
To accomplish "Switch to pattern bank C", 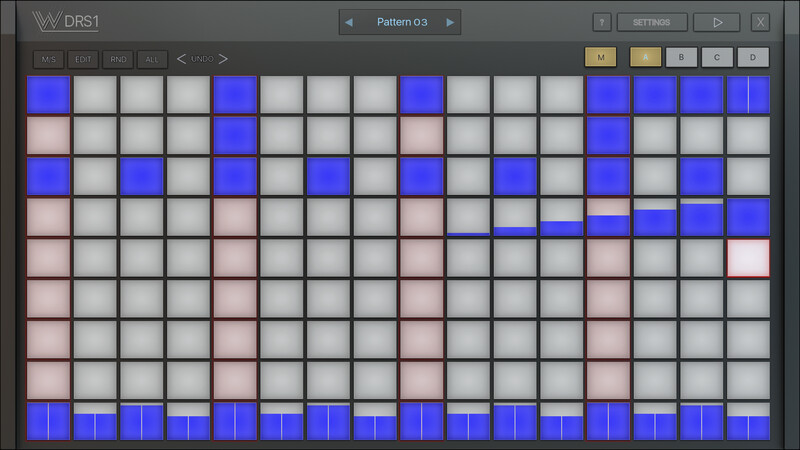I will coord(717,57).
